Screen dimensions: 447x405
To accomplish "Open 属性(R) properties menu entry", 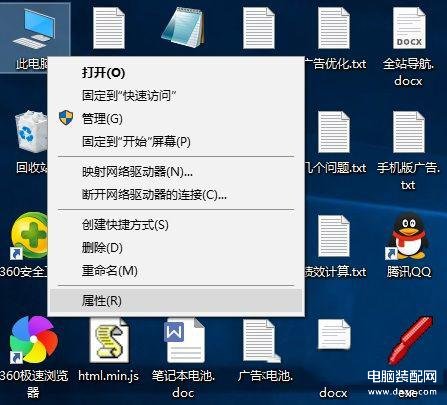I will [176, 301].
